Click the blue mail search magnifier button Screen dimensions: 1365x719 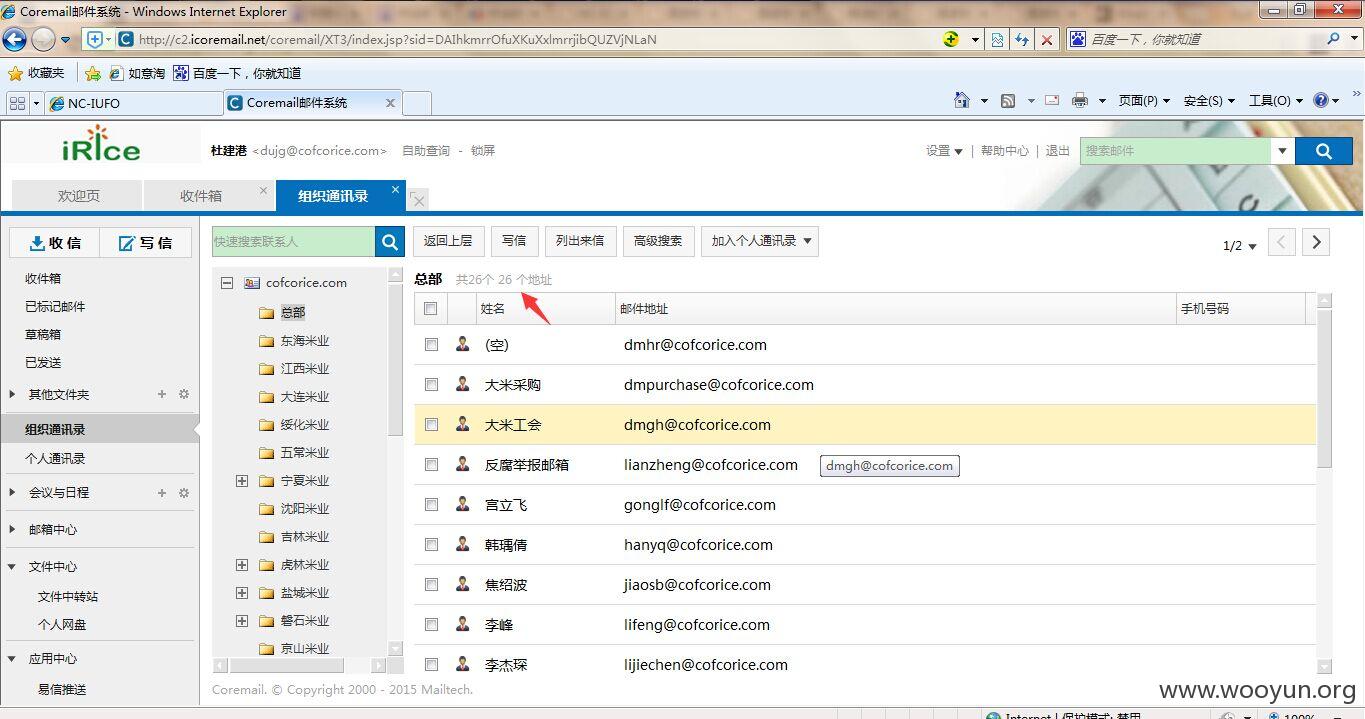coord(1323,151)
